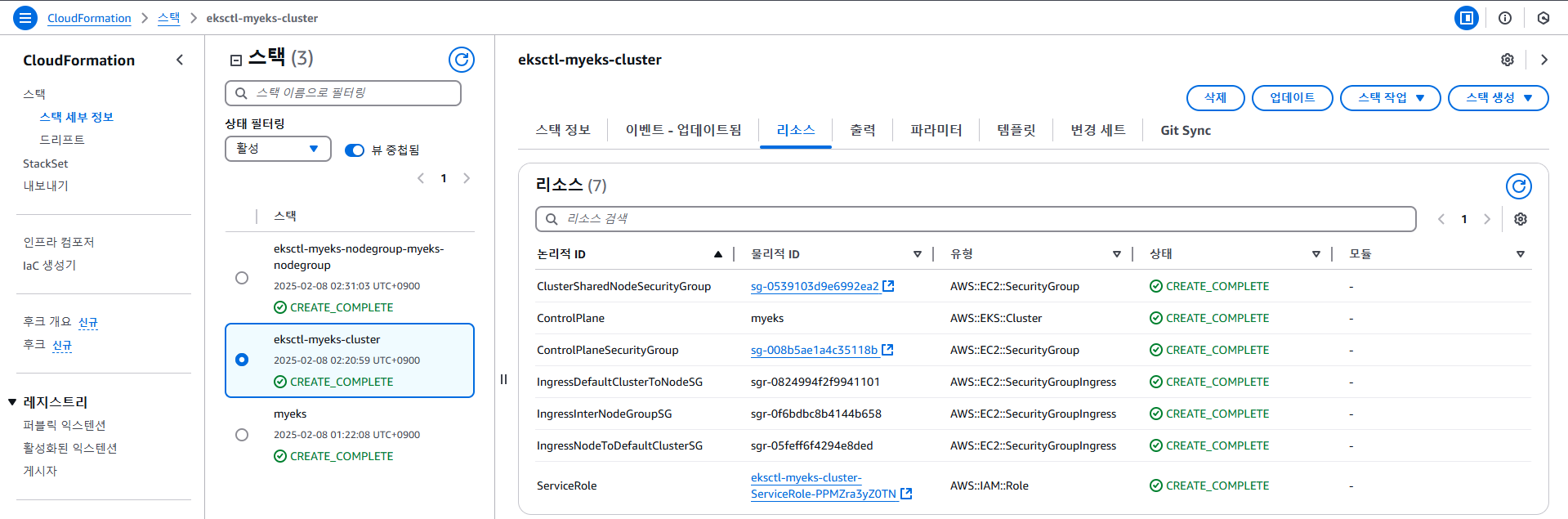Select eksctl-myeks-nodegroup-myeks-nodegroup stack radio
This screenshot has width=1568, height=519.
242,278
